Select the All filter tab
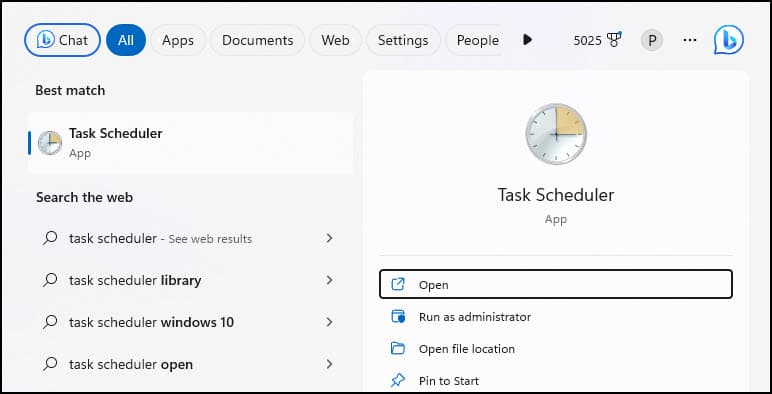The height and width of the screenshot is (394, 772). (126, 40)
